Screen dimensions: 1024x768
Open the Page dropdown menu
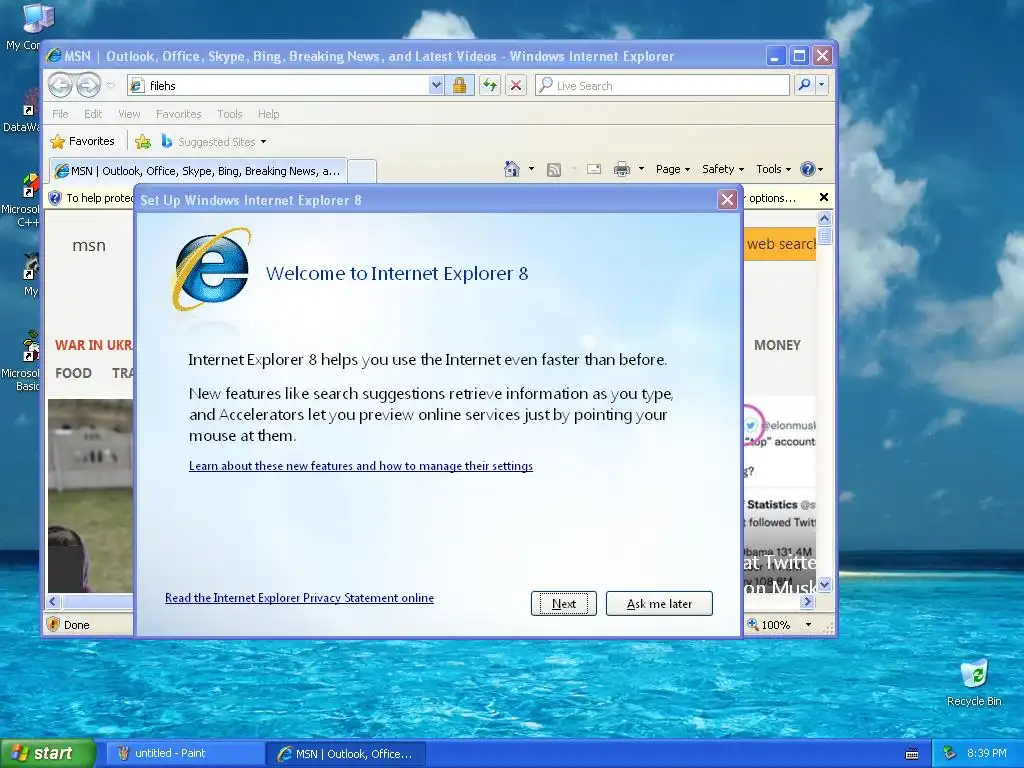click(673, 169)
